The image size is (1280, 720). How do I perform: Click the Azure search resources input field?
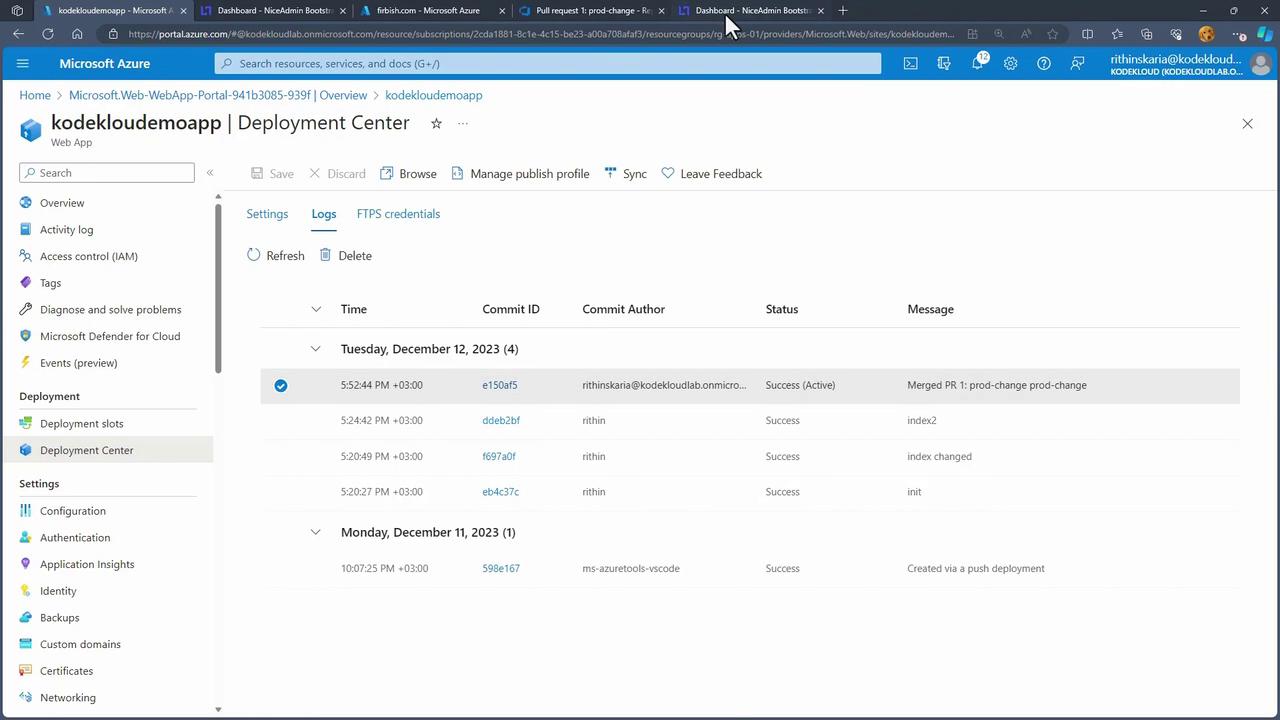548,63
